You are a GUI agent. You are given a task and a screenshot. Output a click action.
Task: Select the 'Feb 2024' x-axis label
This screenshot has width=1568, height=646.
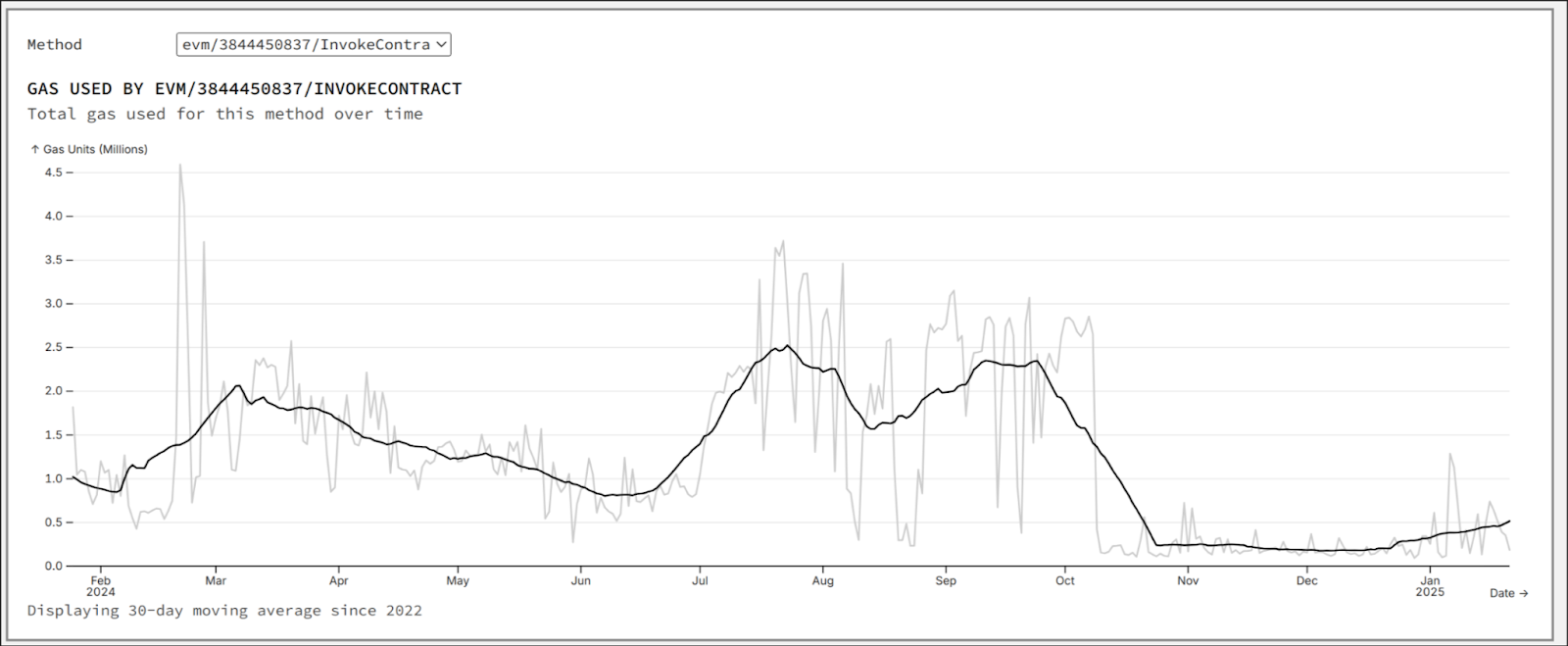click(x=100, y=586)
